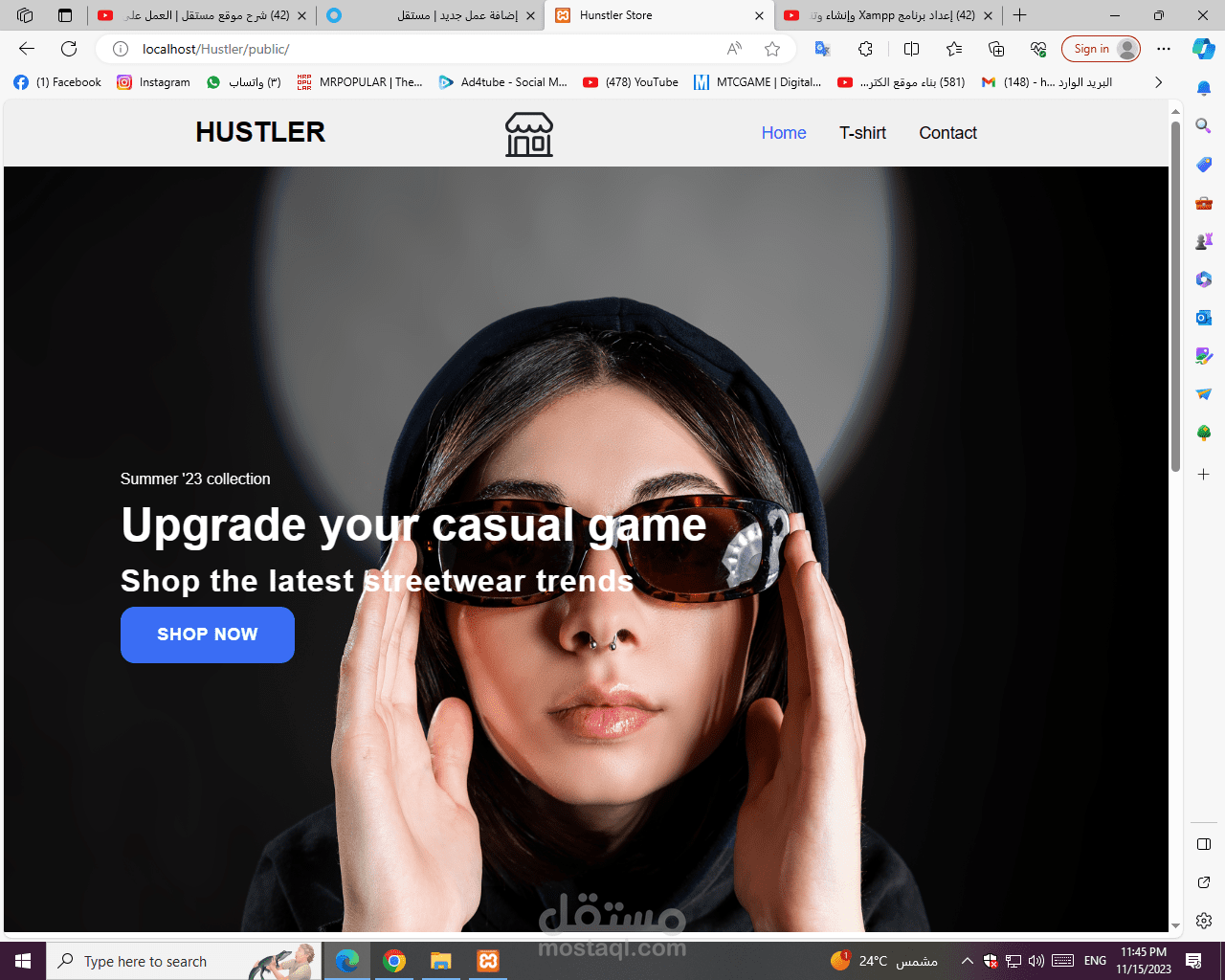Switch to the Xampp setup YouTube tab
The height and width of the screenshot is (980, 1225).
[890, 15]
